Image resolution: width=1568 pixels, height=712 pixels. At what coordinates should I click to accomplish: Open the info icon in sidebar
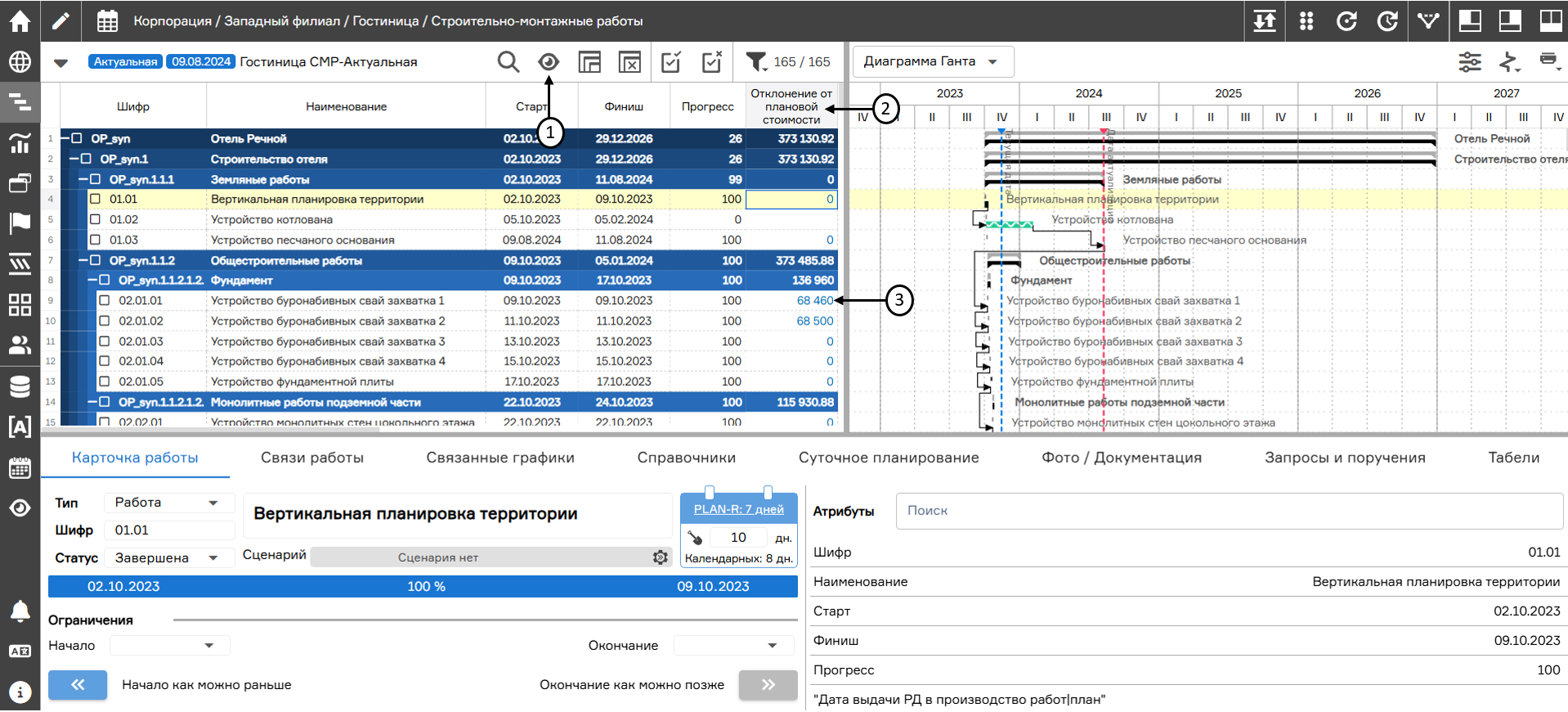(x=20, y=692)
